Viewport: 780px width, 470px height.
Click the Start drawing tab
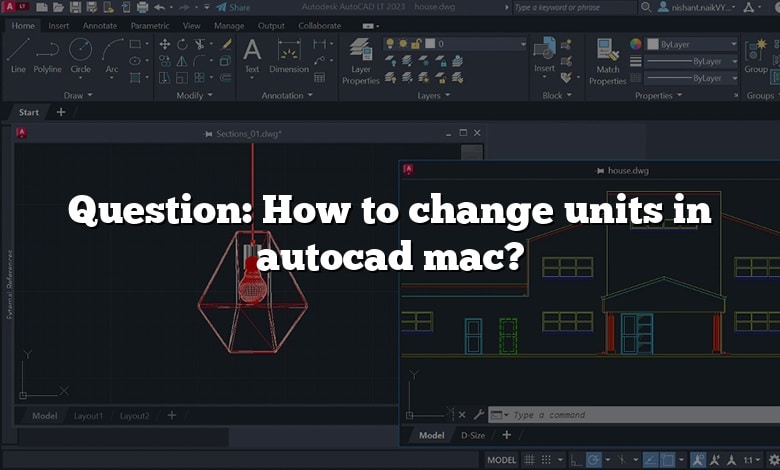pos(29,112)
